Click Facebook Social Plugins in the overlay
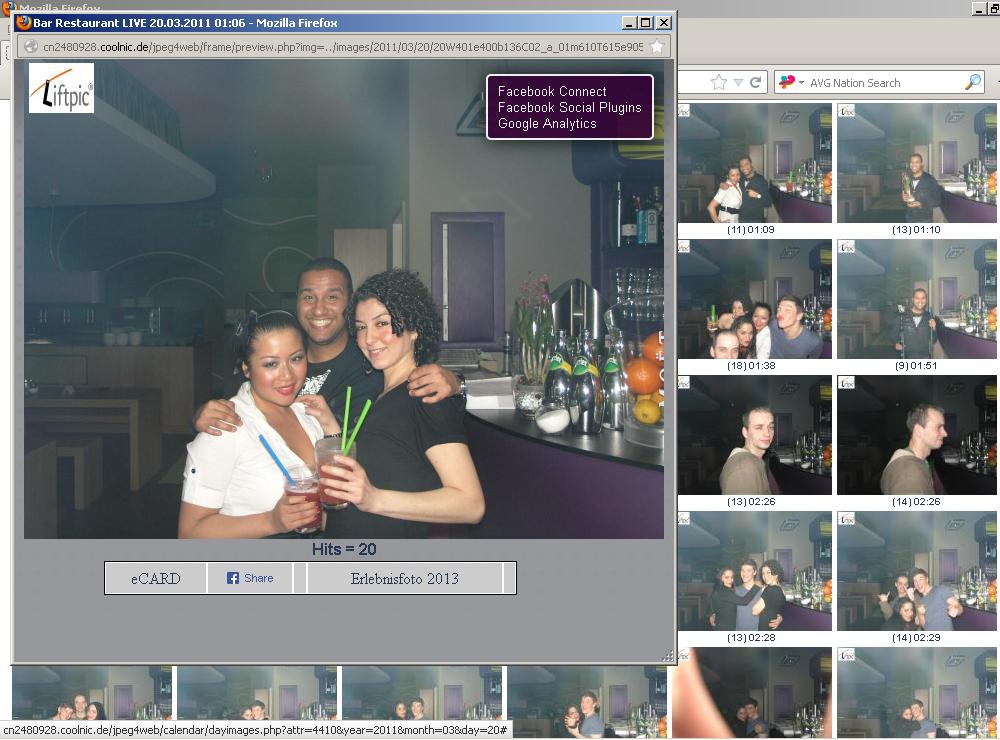The height and width of the screenshot is (740, 1000). (569, 107)
